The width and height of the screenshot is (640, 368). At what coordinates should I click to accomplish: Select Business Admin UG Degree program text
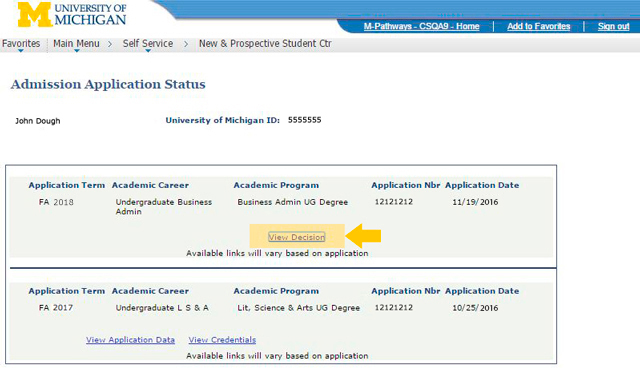click(293, 202)
